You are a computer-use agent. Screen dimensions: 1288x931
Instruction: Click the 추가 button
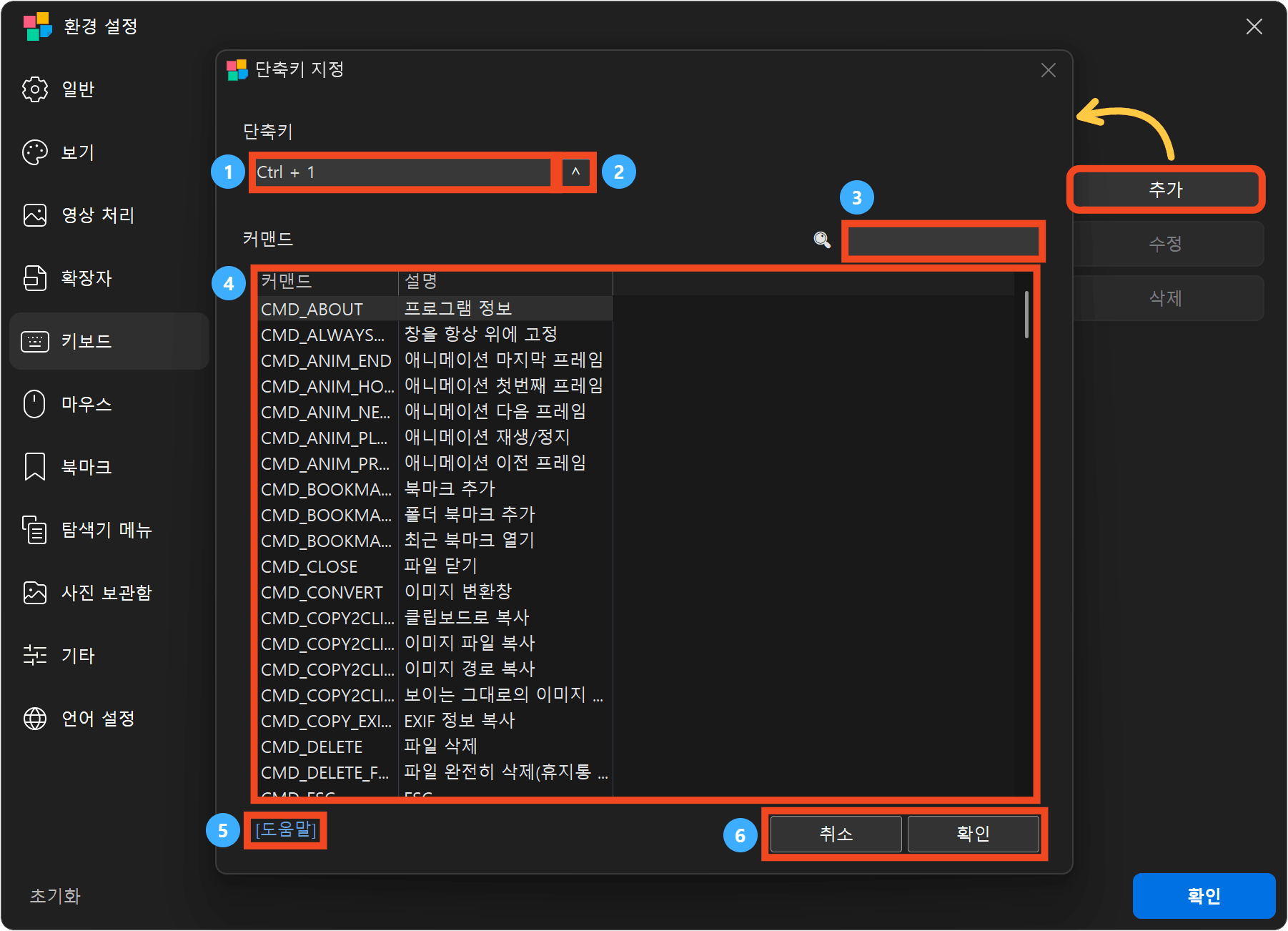1166,189
